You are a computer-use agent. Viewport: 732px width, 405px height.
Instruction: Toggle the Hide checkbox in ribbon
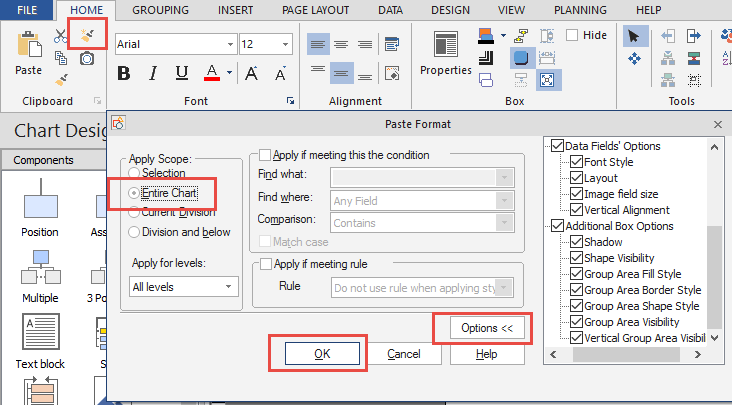(572, 35)
